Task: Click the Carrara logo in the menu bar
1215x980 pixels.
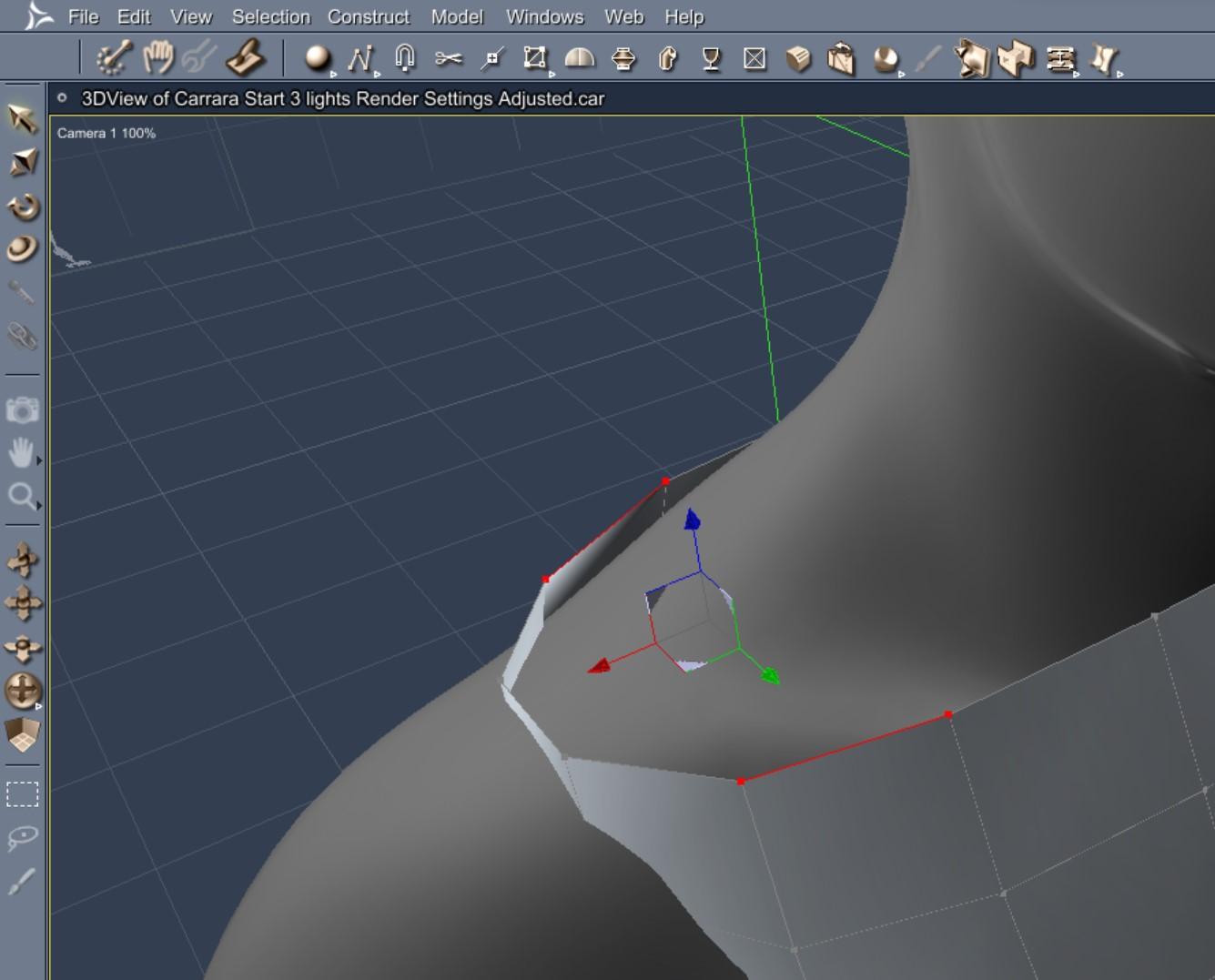Action: point(37,15)
